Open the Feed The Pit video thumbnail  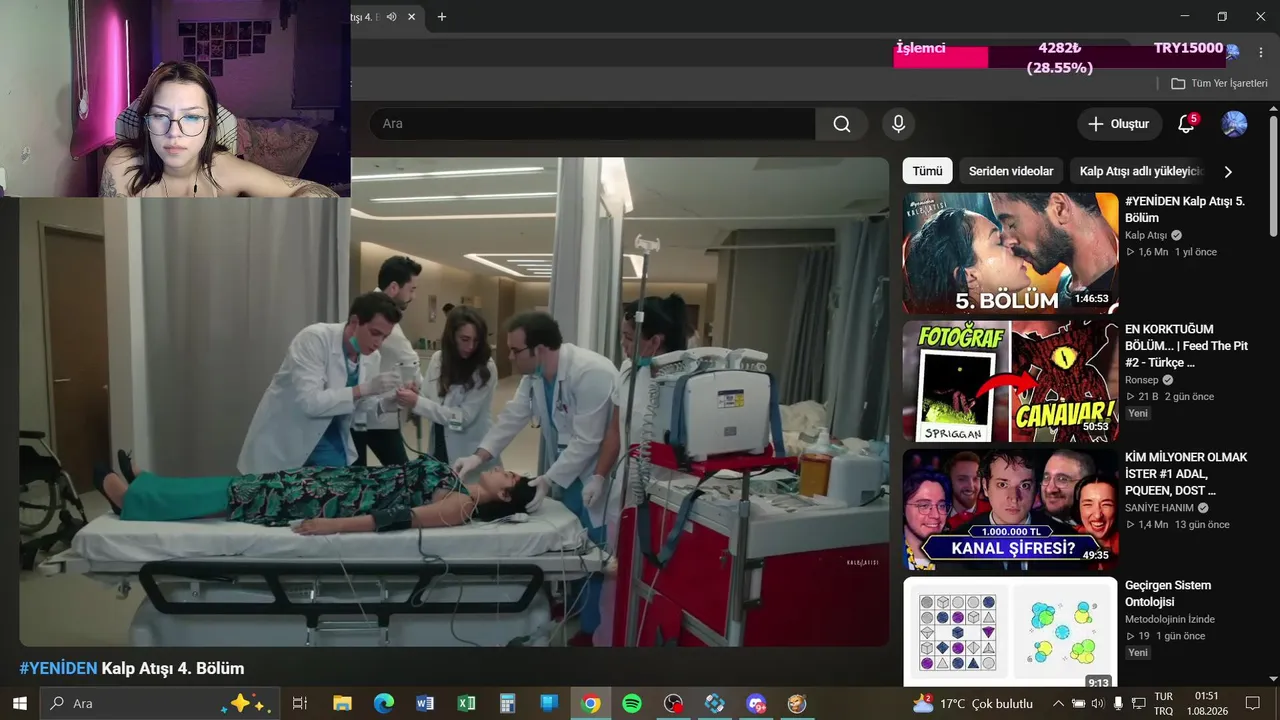(1010, 381)
